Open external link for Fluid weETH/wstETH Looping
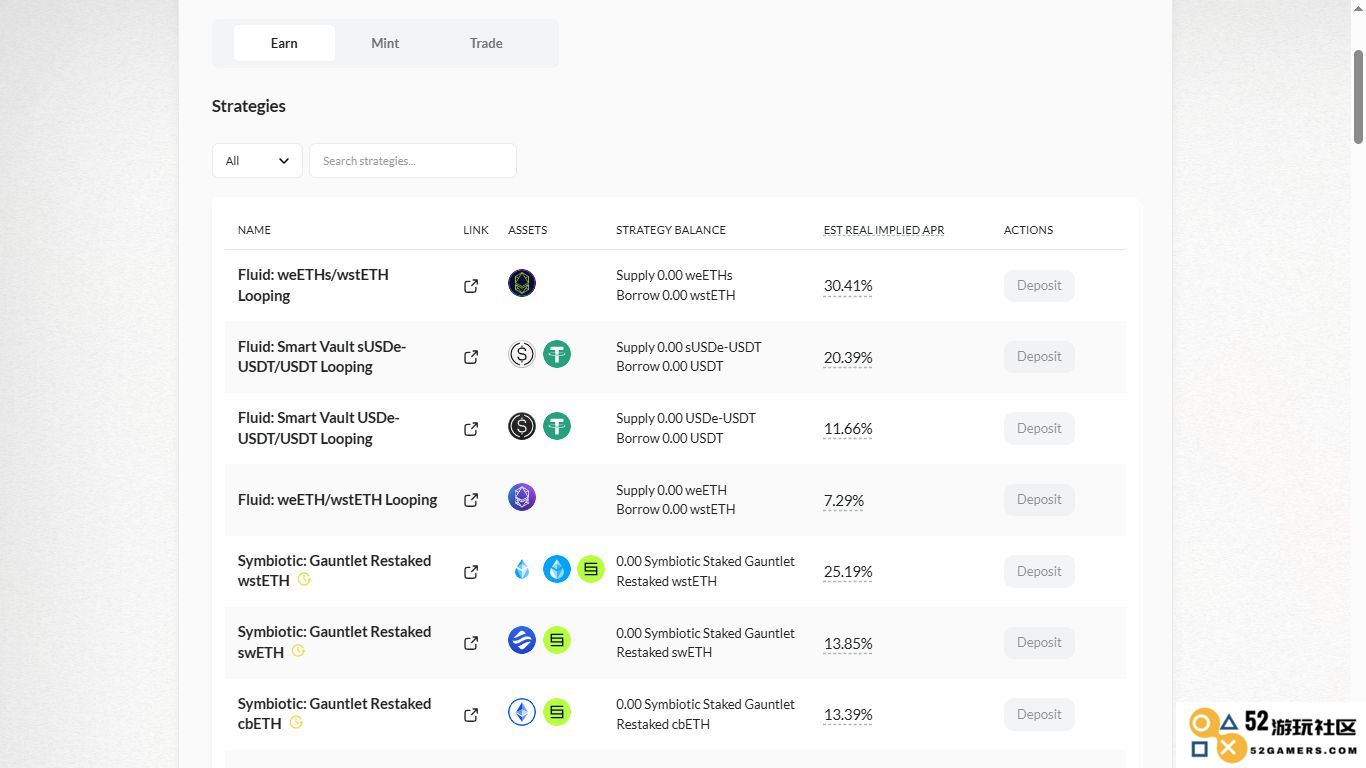1366x768 pixels. click(x=471, y=500)
